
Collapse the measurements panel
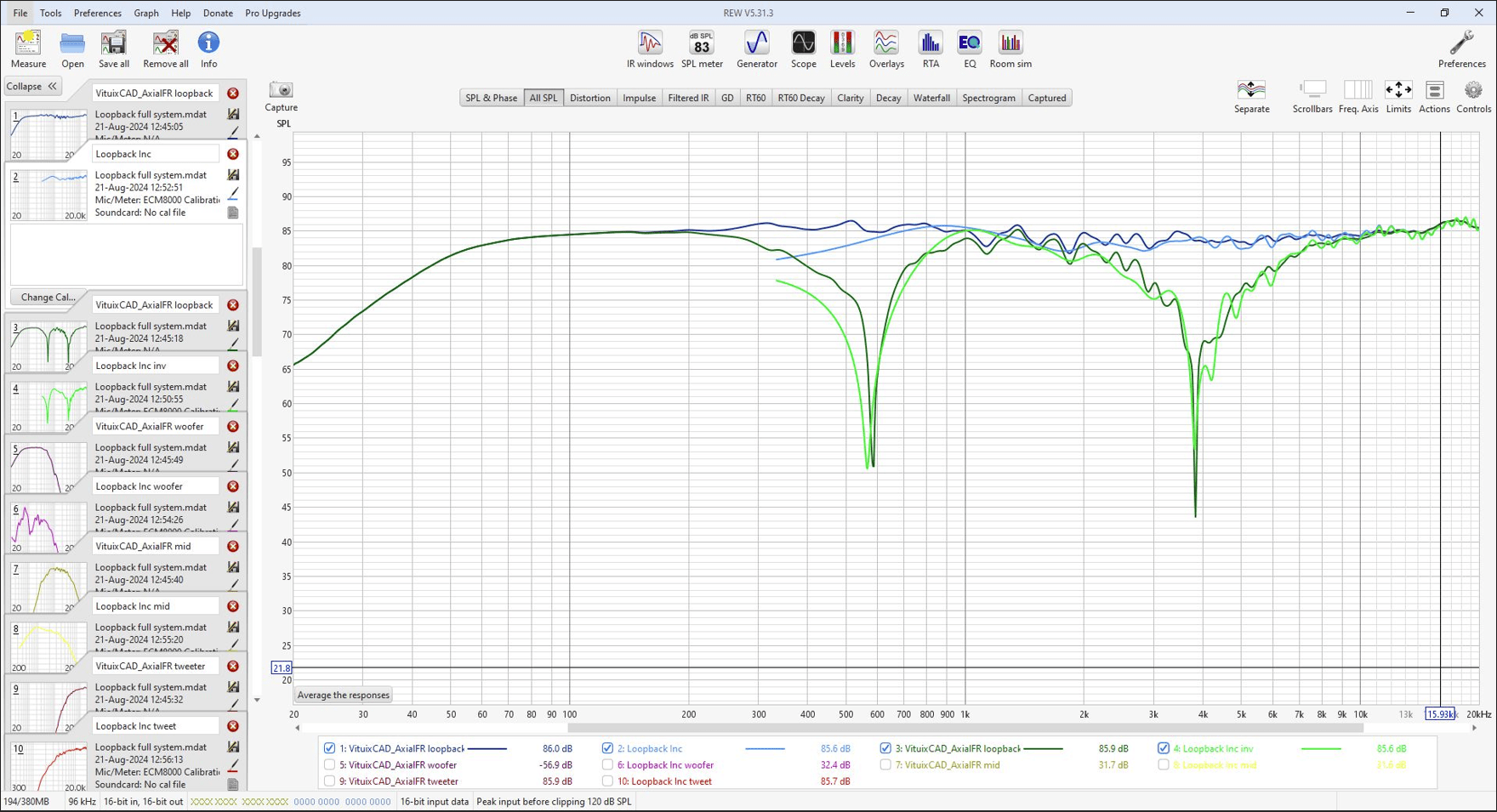(x=32, y=86)
